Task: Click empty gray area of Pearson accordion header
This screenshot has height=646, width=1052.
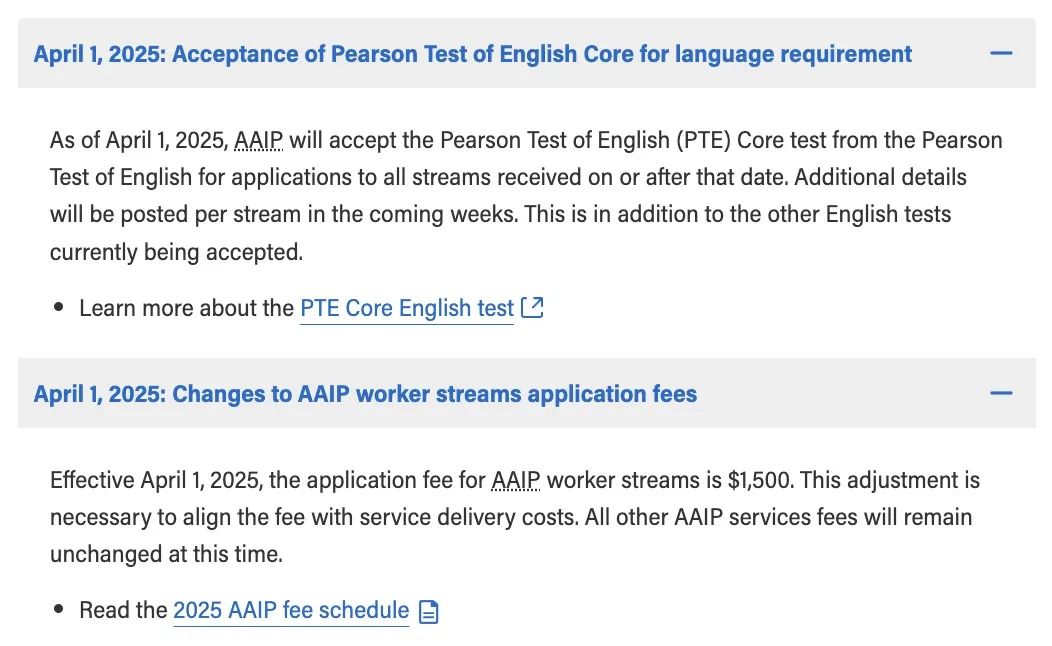Action: pos(949,53)
